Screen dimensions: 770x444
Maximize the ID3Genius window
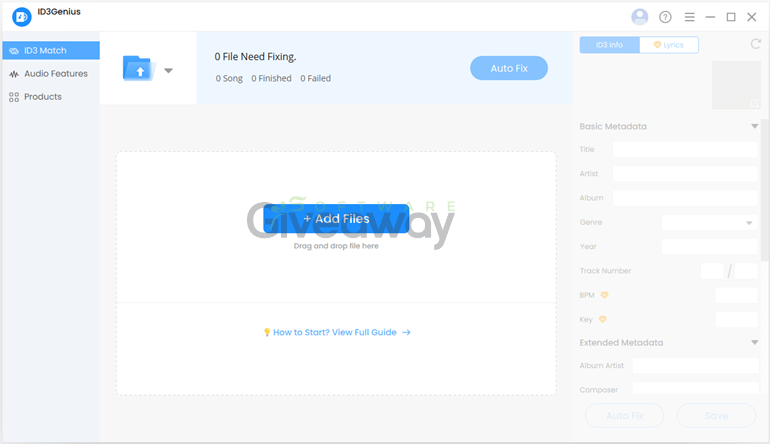731,17
